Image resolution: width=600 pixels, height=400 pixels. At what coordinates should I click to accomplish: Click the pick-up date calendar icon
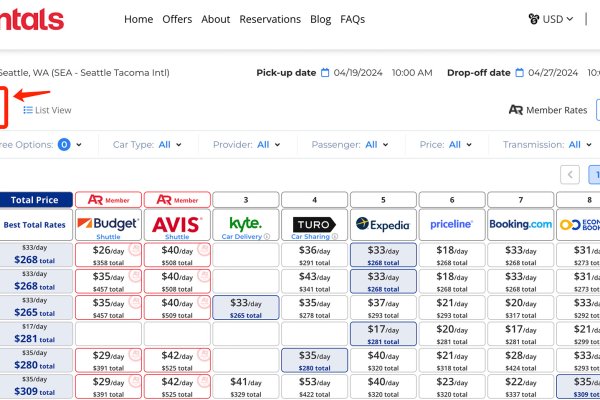click(325, 73)
